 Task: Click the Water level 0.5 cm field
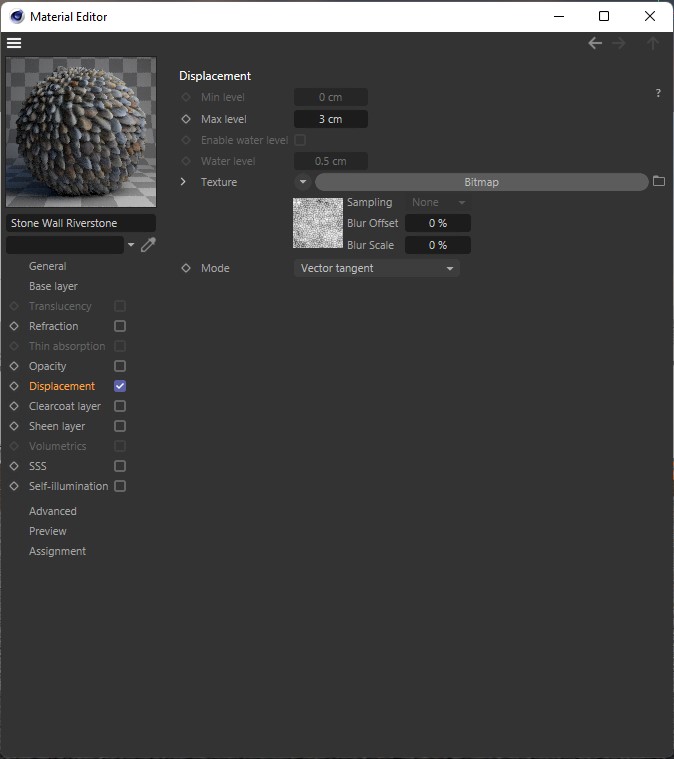331,161
